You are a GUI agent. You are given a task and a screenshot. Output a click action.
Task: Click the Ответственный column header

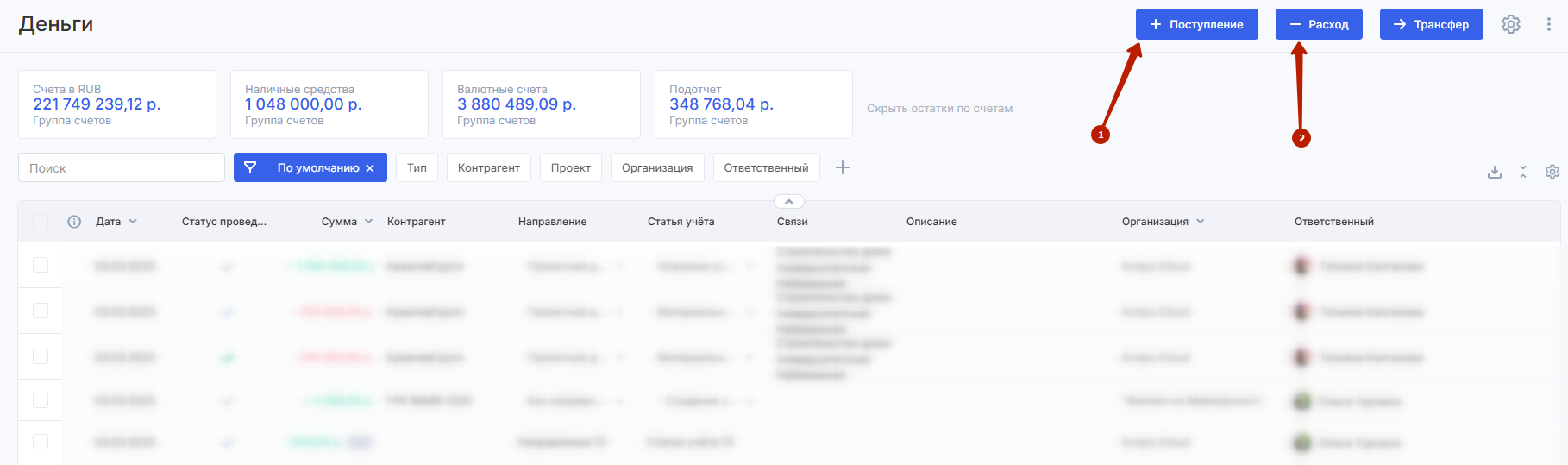tap(1334, 222)
